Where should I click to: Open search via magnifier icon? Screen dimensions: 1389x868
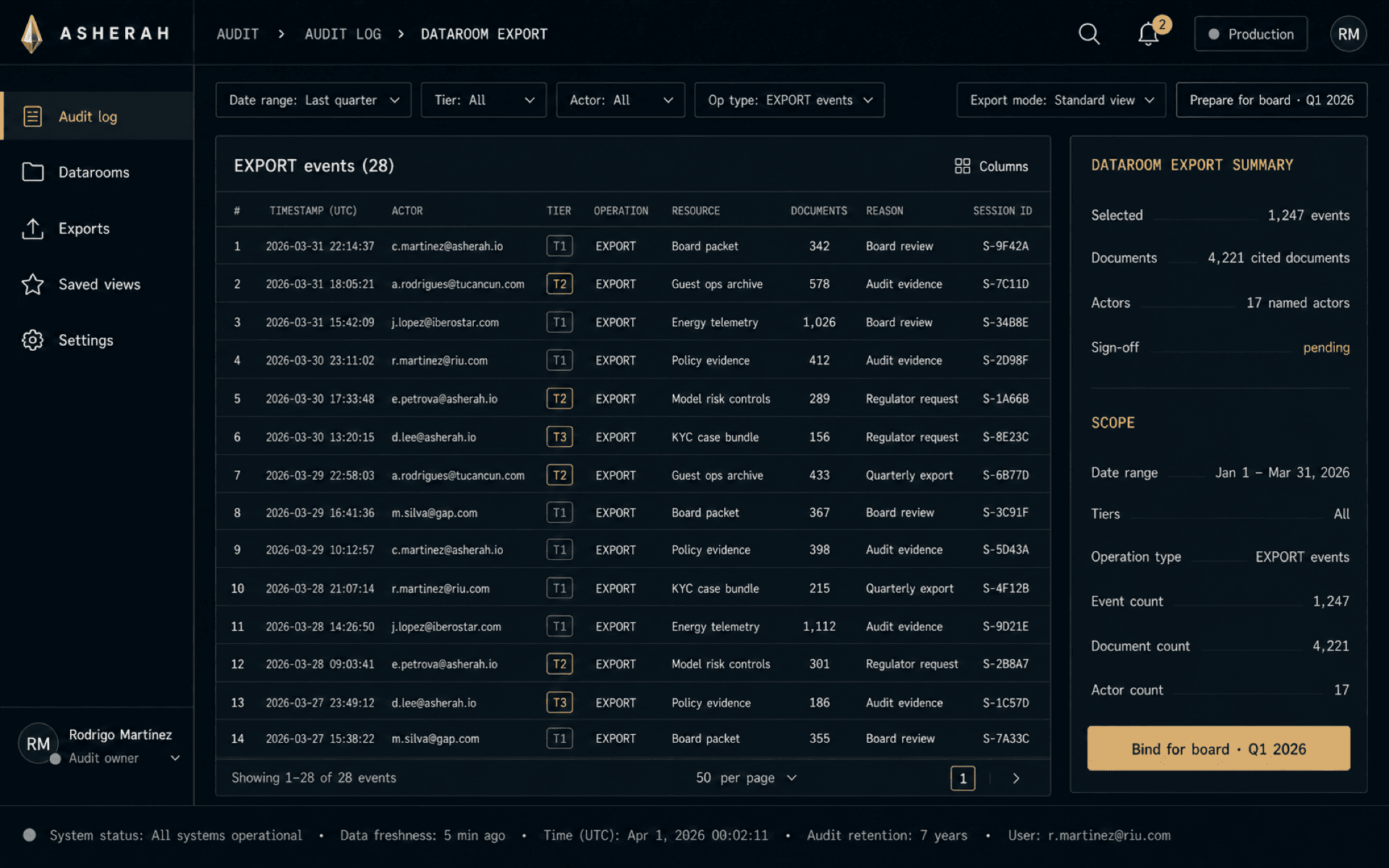tap(1089, 34)
